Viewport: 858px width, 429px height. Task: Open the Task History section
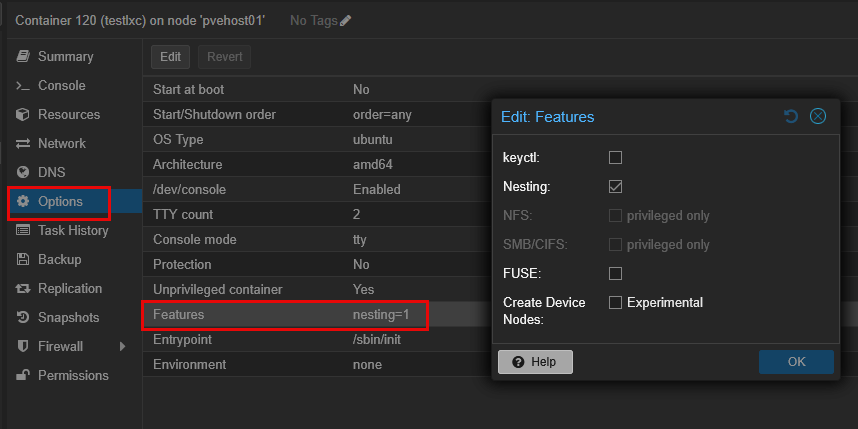[74, 230]
